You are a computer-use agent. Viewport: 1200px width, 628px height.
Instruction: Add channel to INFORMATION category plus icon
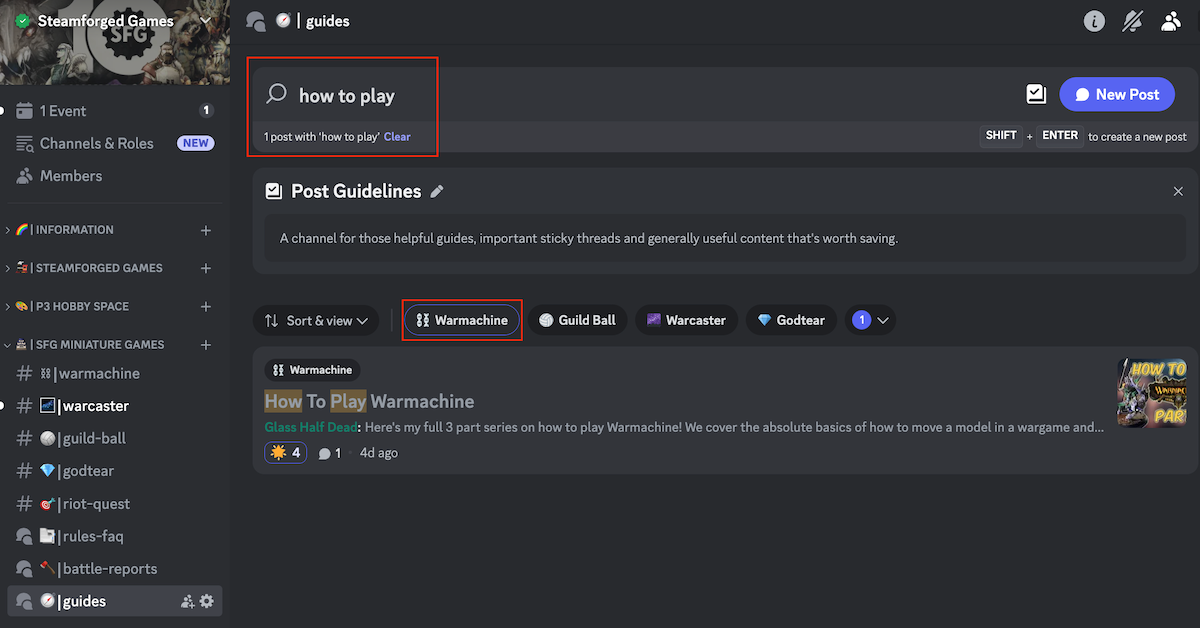(206, 230)
